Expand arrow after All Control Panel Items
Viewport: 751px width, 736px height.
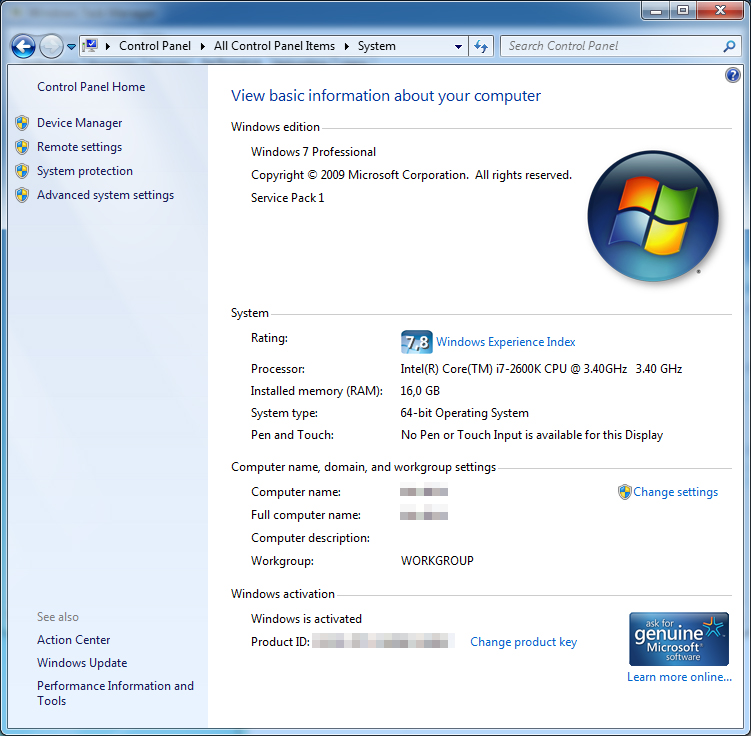pyautogui.click(x=347, y=46)
